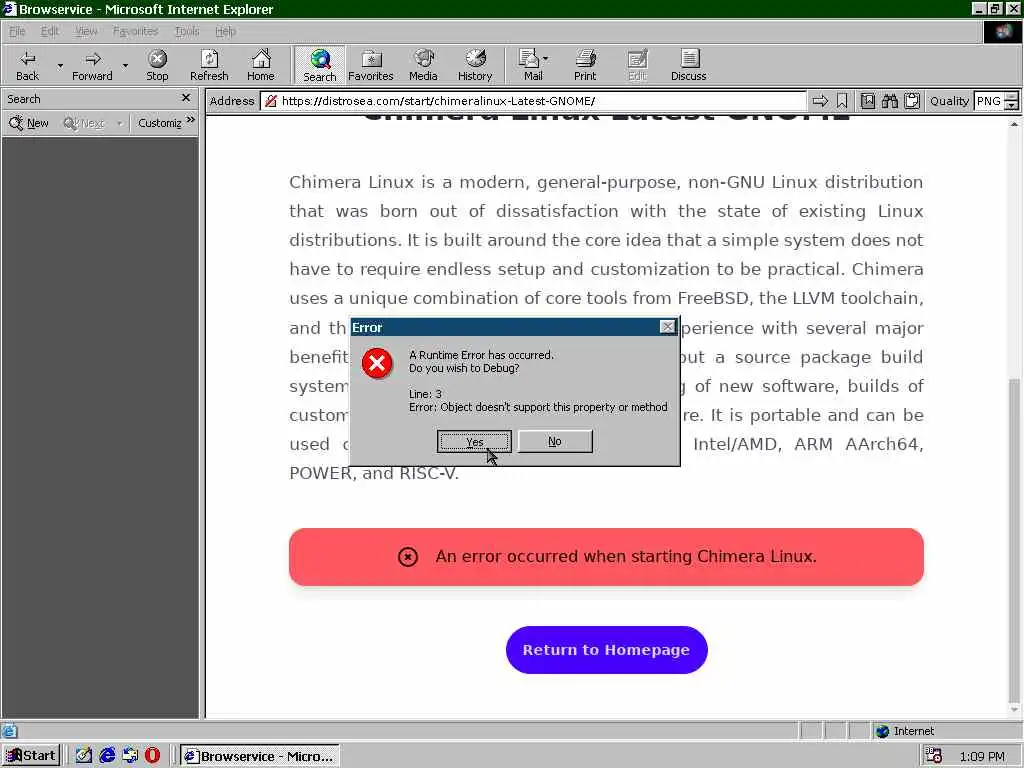1024x768 pixels.
Task: Open the Help menu
Action: (x=225, y=31)
